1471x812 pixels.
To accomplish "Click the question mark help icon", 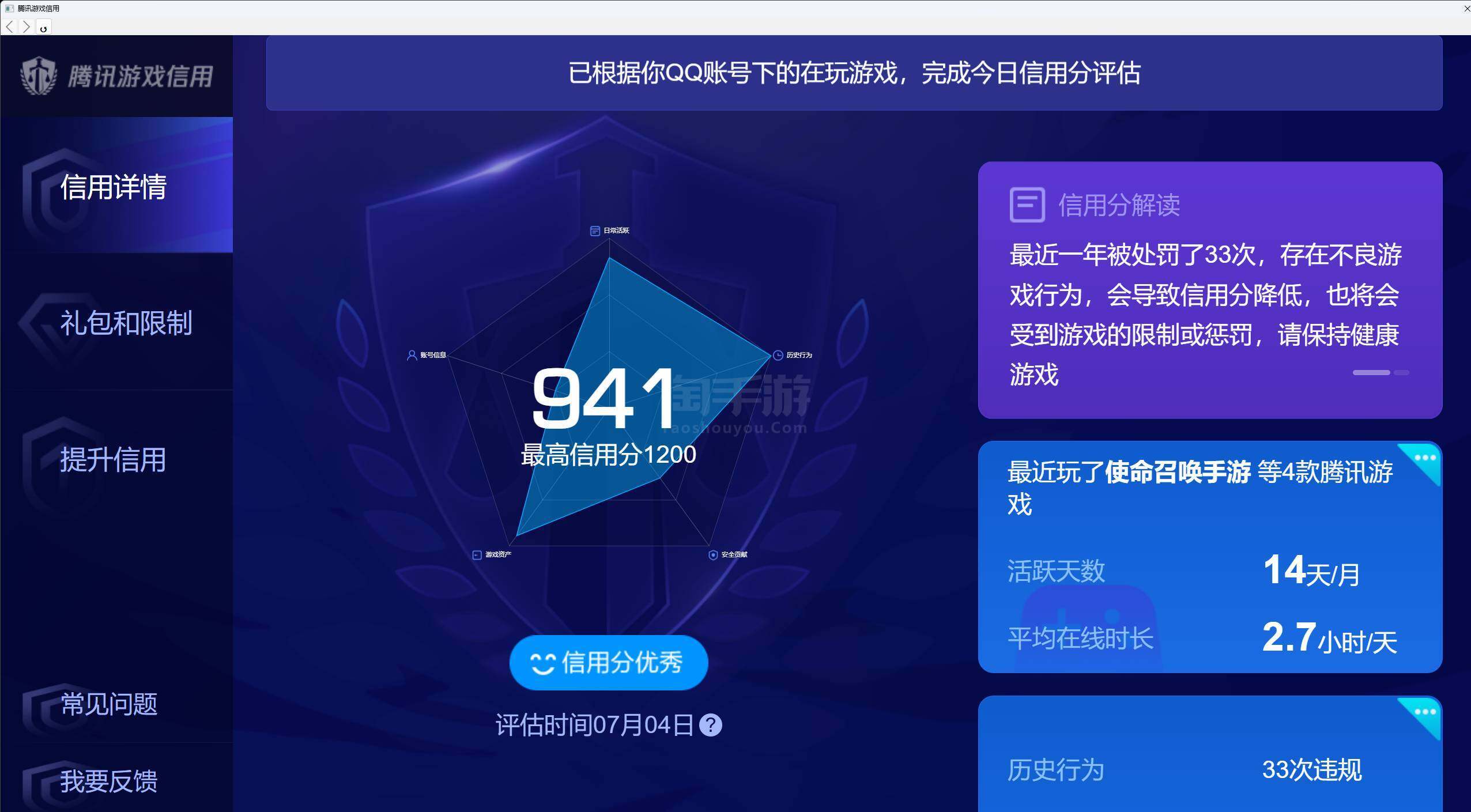I will (710, 725).
